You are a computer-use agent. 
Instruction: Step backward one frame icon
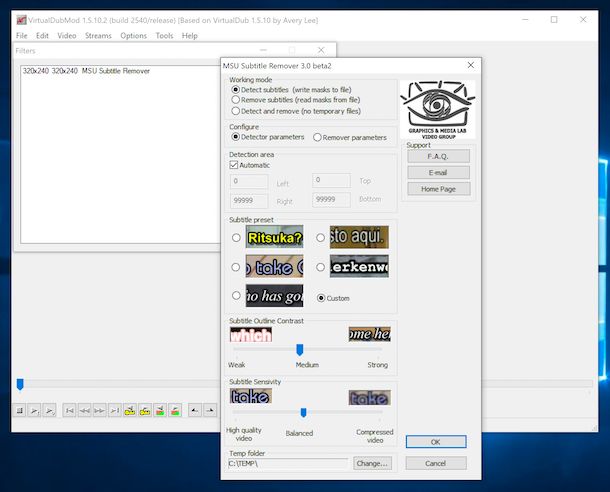(84, 410)
